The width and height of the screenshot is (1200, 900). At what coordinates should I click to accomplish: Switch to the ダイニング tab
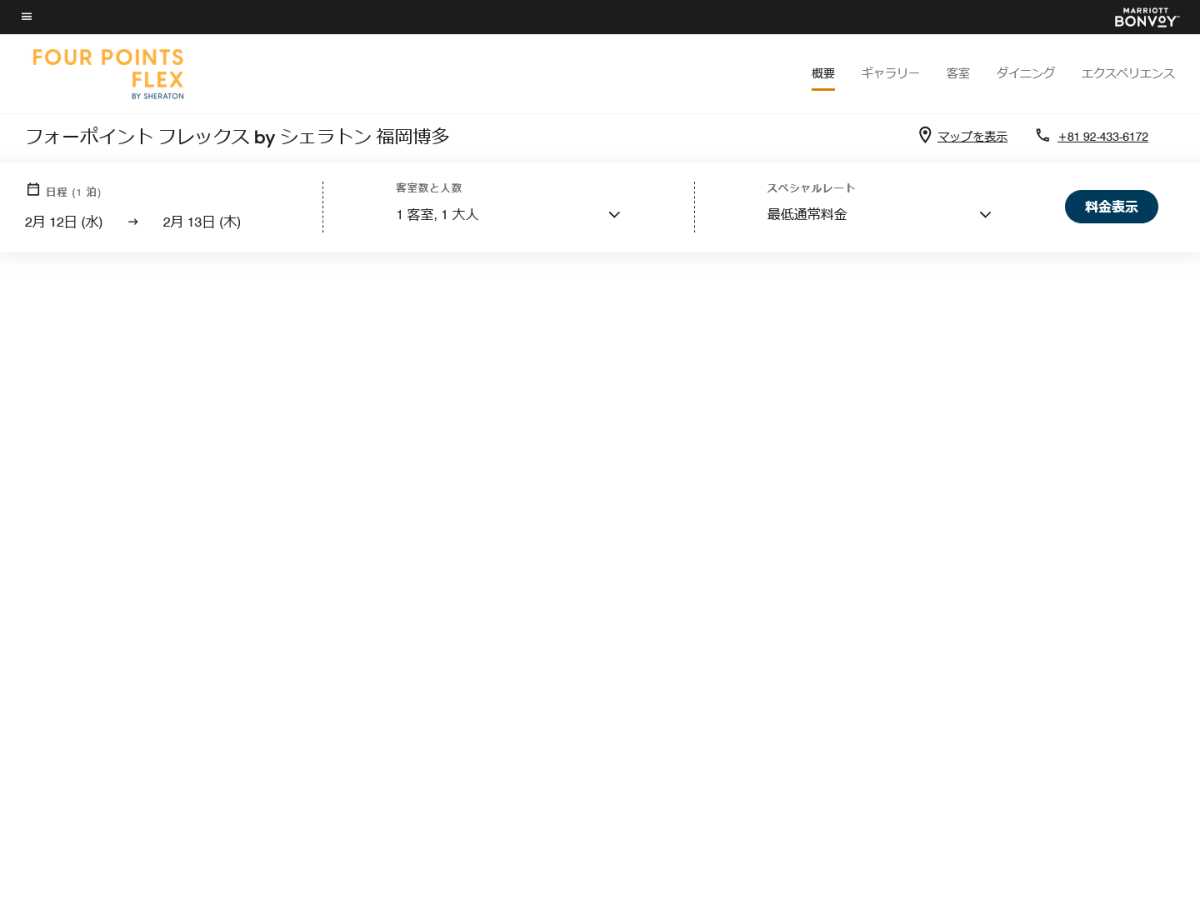(x=1025, y=73)
